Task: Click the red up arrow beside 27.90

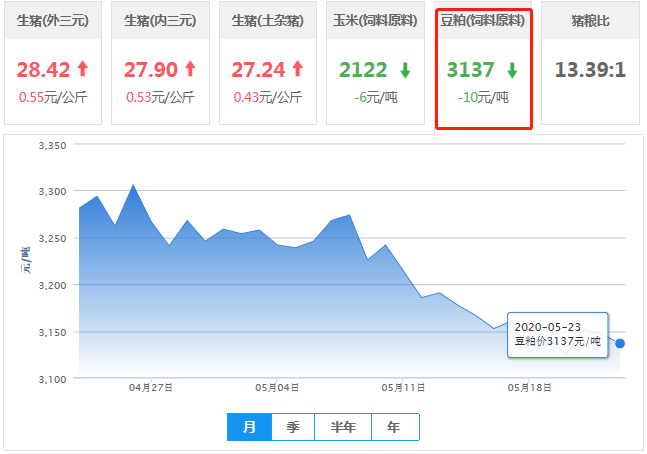Action: coord(190,69)
